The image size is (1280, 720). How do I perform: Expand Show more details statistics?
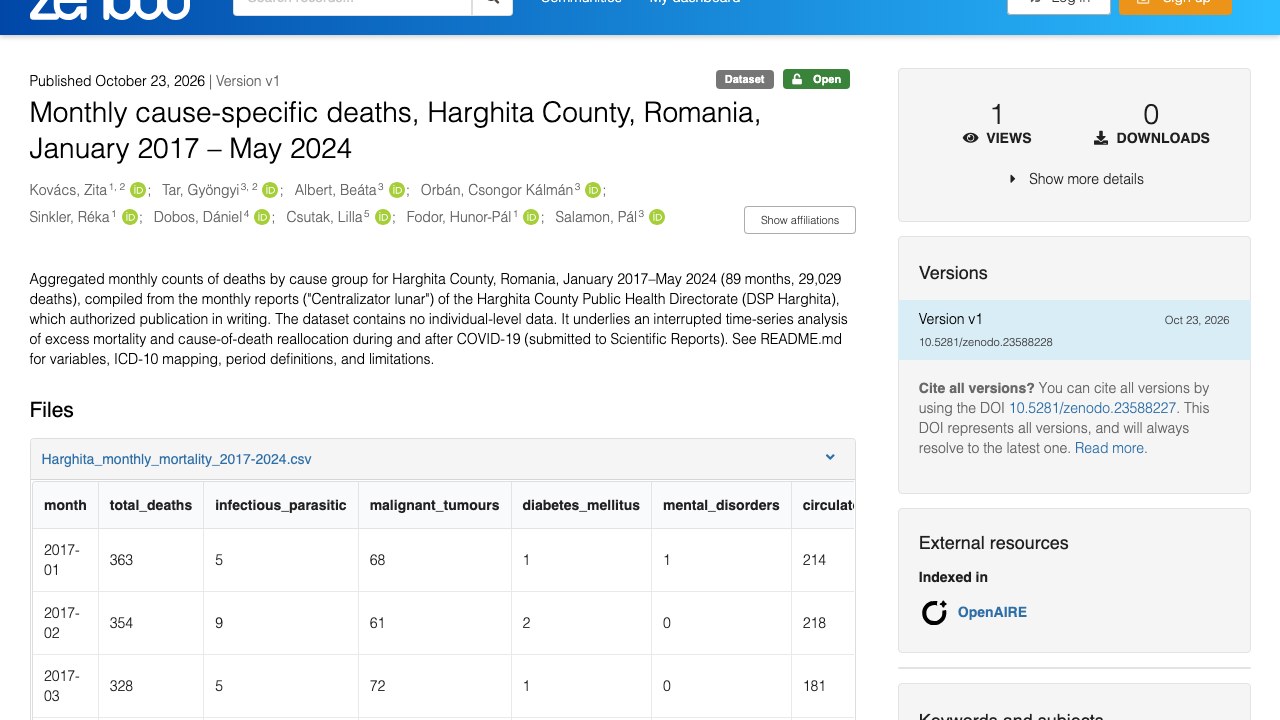coord(1074,179)
